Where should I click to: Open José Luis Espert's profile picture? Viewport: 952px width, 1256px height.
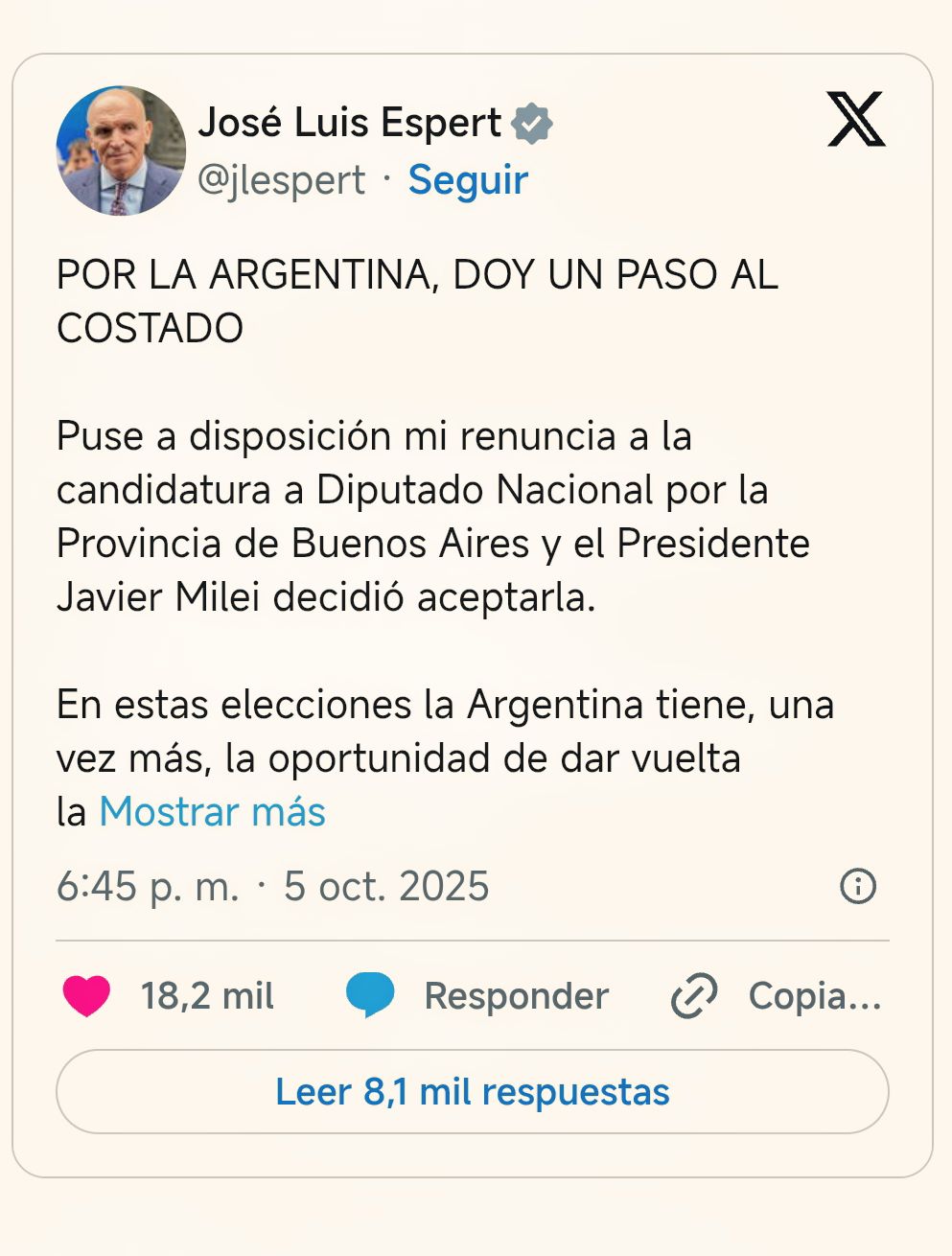[x=121, y=151]
